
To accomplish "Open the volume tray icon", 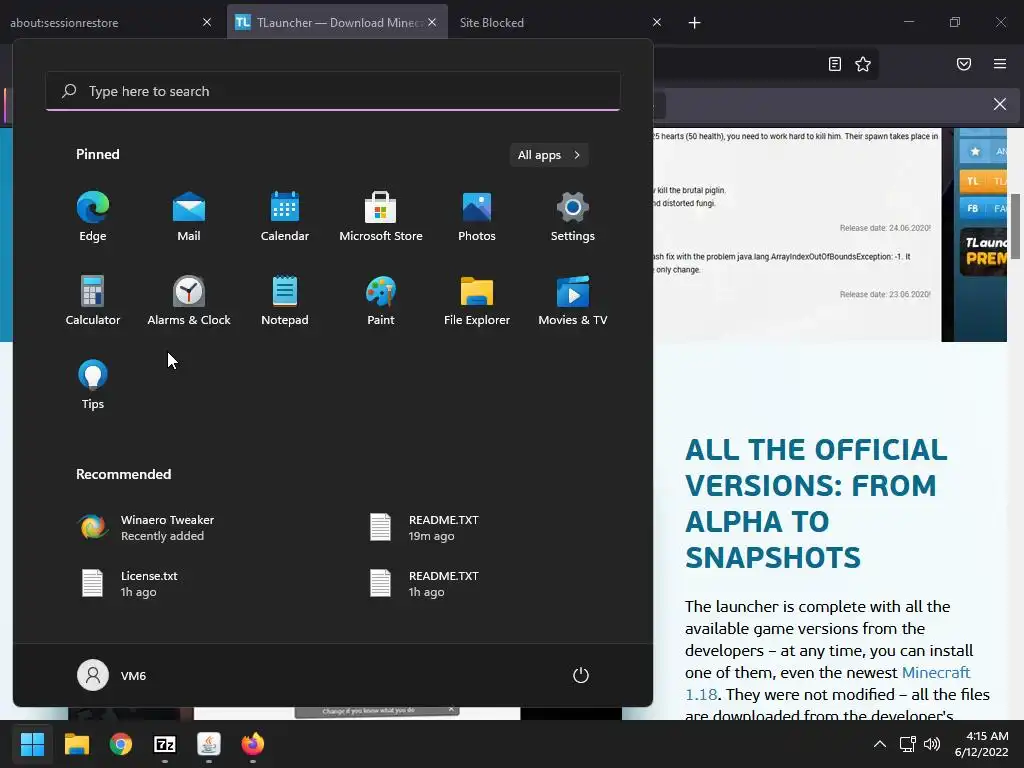I will pyautogui.click(x=932, y=744).
